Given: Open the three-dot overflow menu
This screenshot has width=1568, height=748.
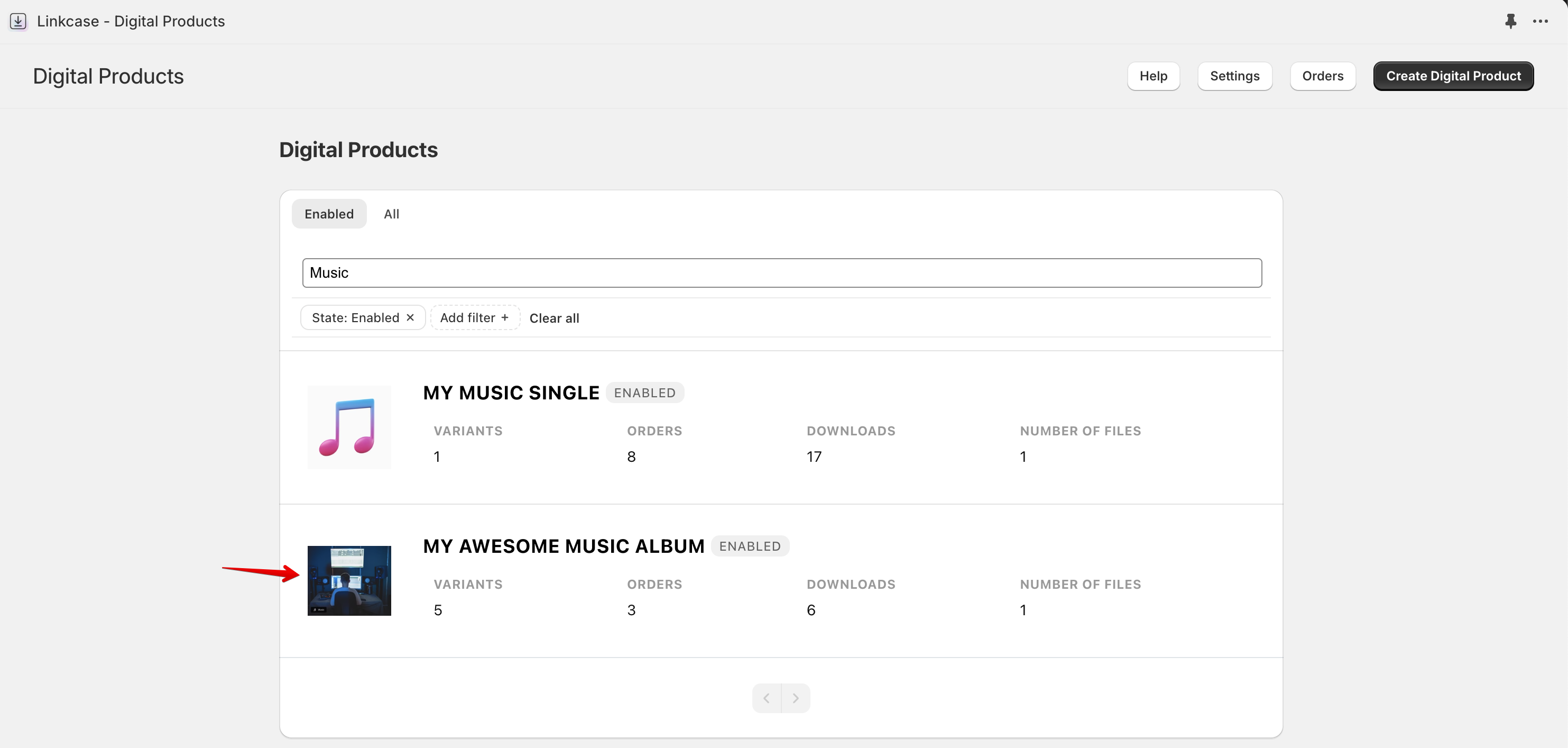Looking at the screenshot, I should pyautogui.click(x=1540, y=21).
